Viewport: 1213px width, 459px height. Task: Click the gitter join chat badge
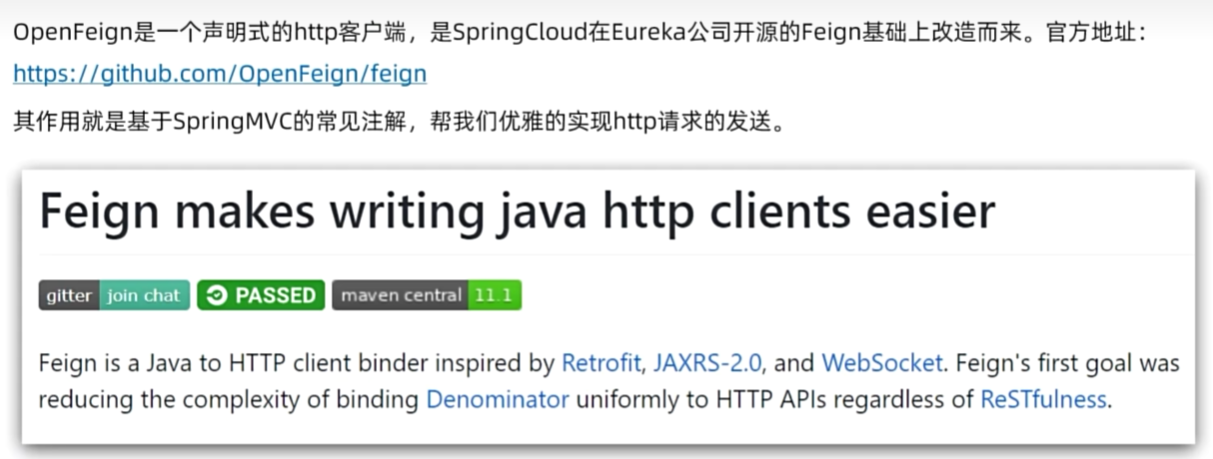[x=114, y=295]
